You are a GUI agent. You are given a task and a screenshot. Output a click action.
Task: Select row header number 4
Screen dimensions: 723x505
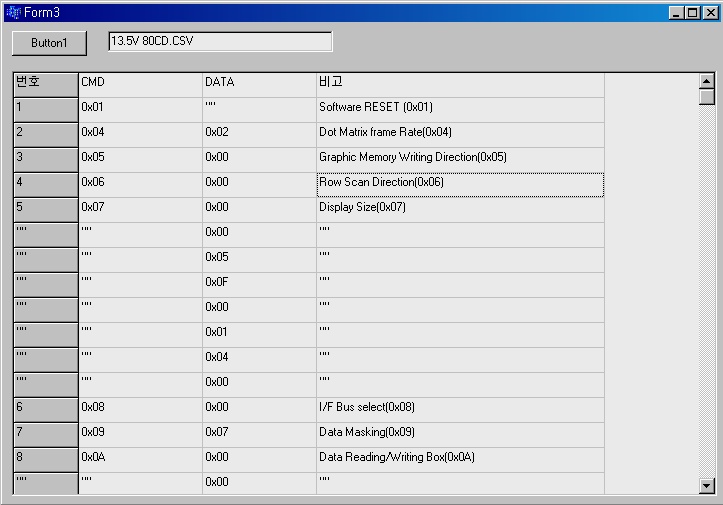[x=46, y=184]
